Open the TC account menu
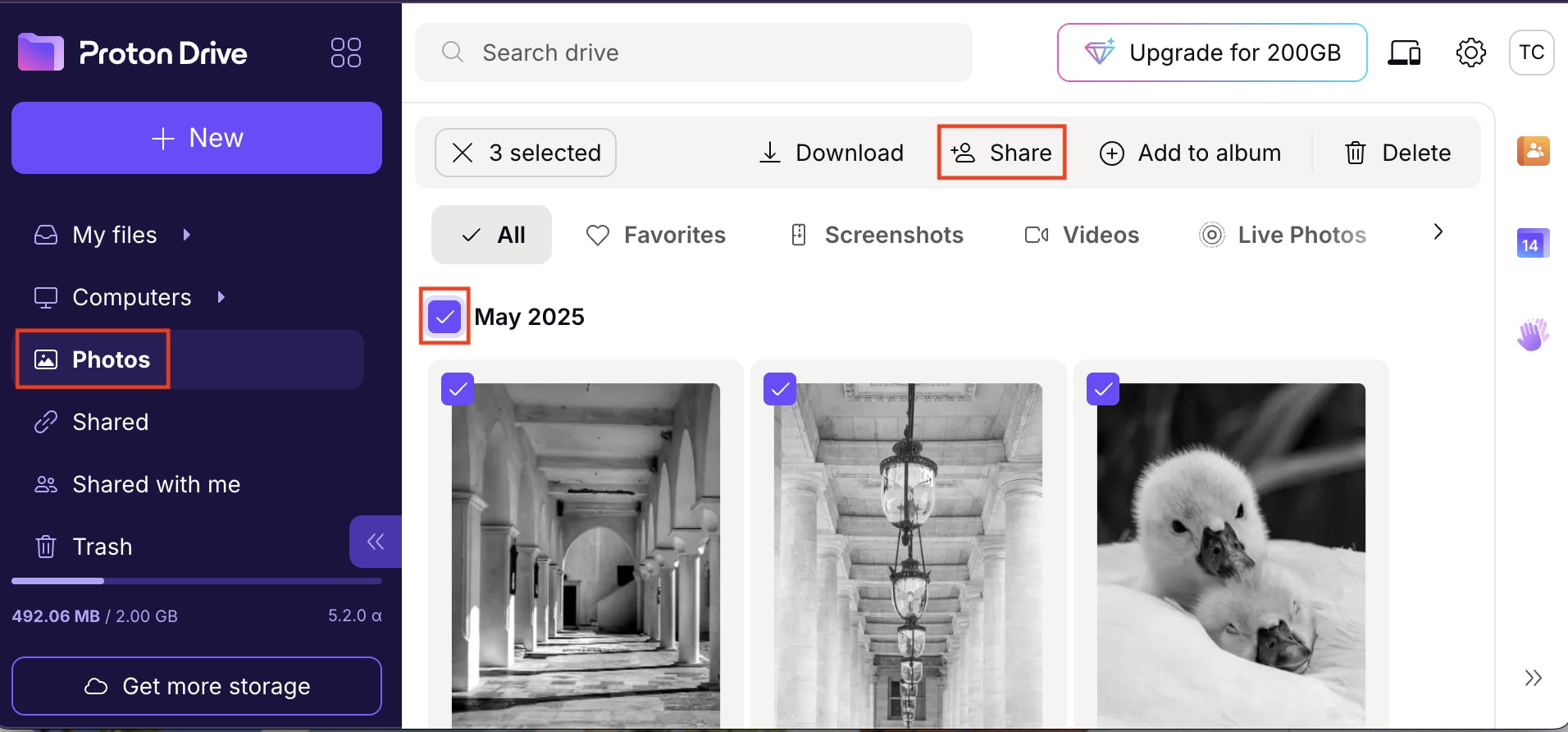This screenshot has height=732, width=1568. pos(1531,53)
